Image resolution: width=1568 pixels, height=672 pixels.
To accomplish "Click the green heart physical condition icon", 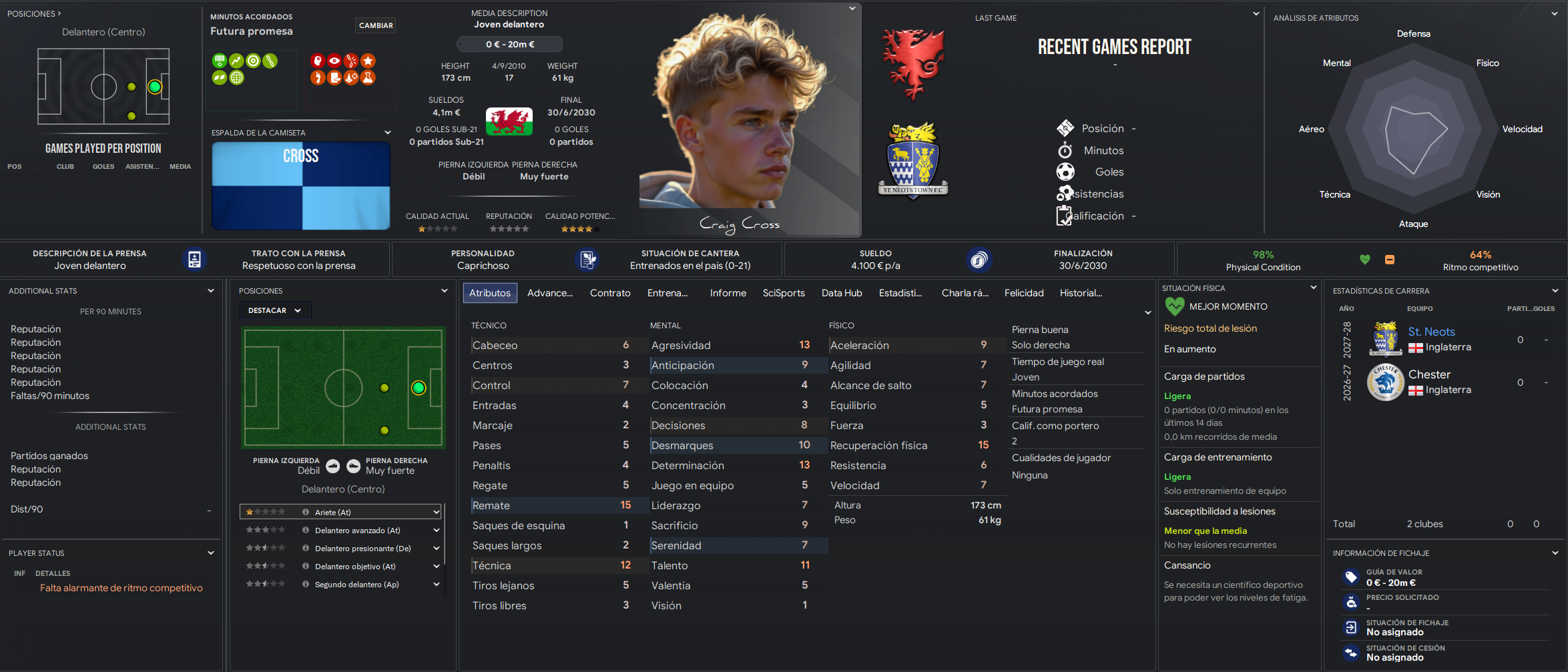I will tap(1365, 260).
